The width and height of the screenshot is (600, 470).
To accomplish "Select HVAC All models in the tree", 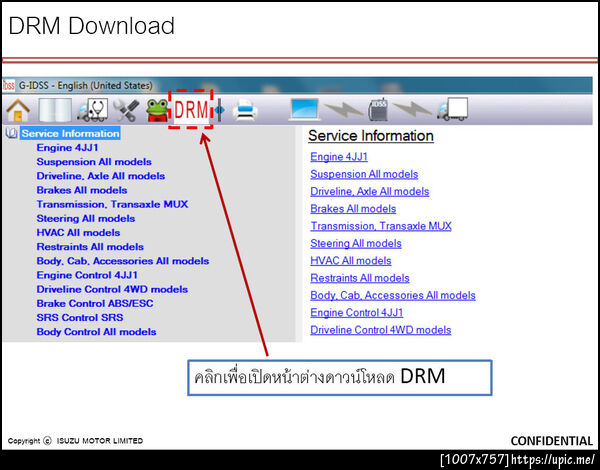I will pos(78,233).
